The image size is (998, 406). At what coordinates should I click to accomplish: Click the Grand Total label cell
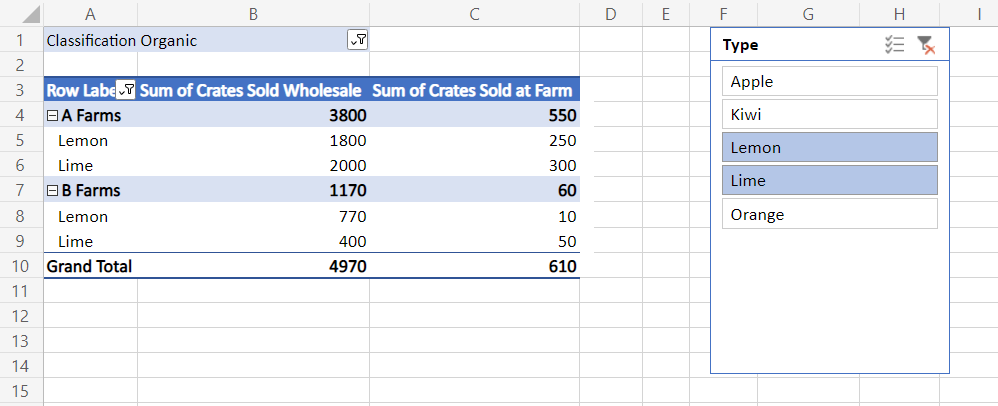(89, 266)
